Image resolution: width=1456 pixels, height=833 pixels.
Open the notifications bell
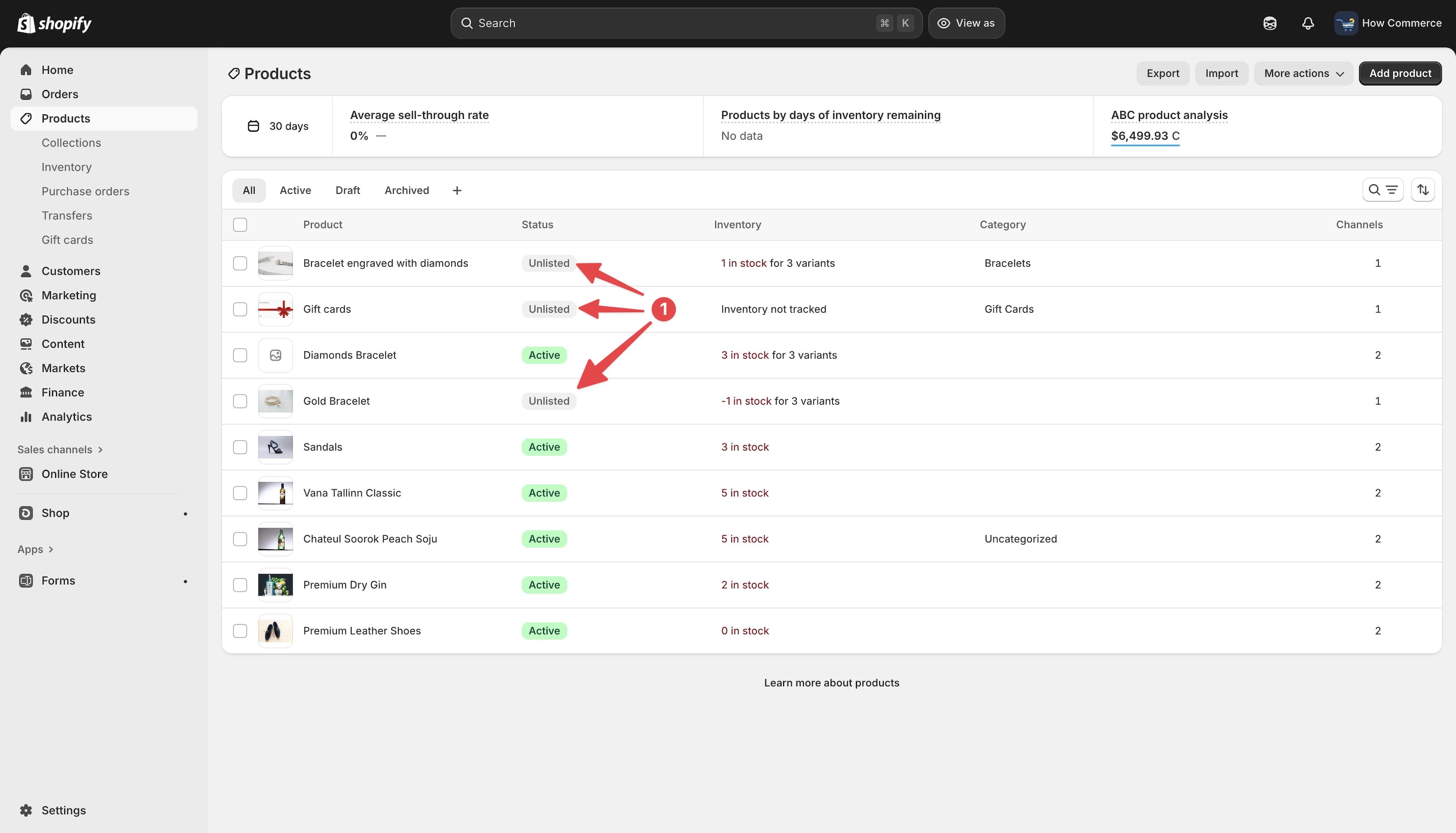[1308, 23]
